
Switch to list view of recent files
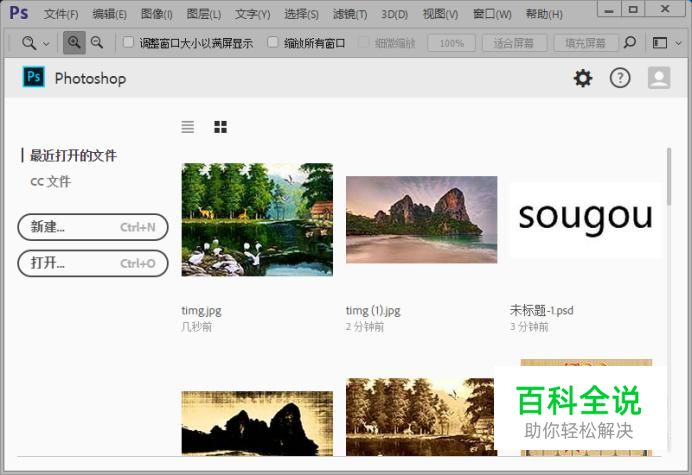[188, 127]
